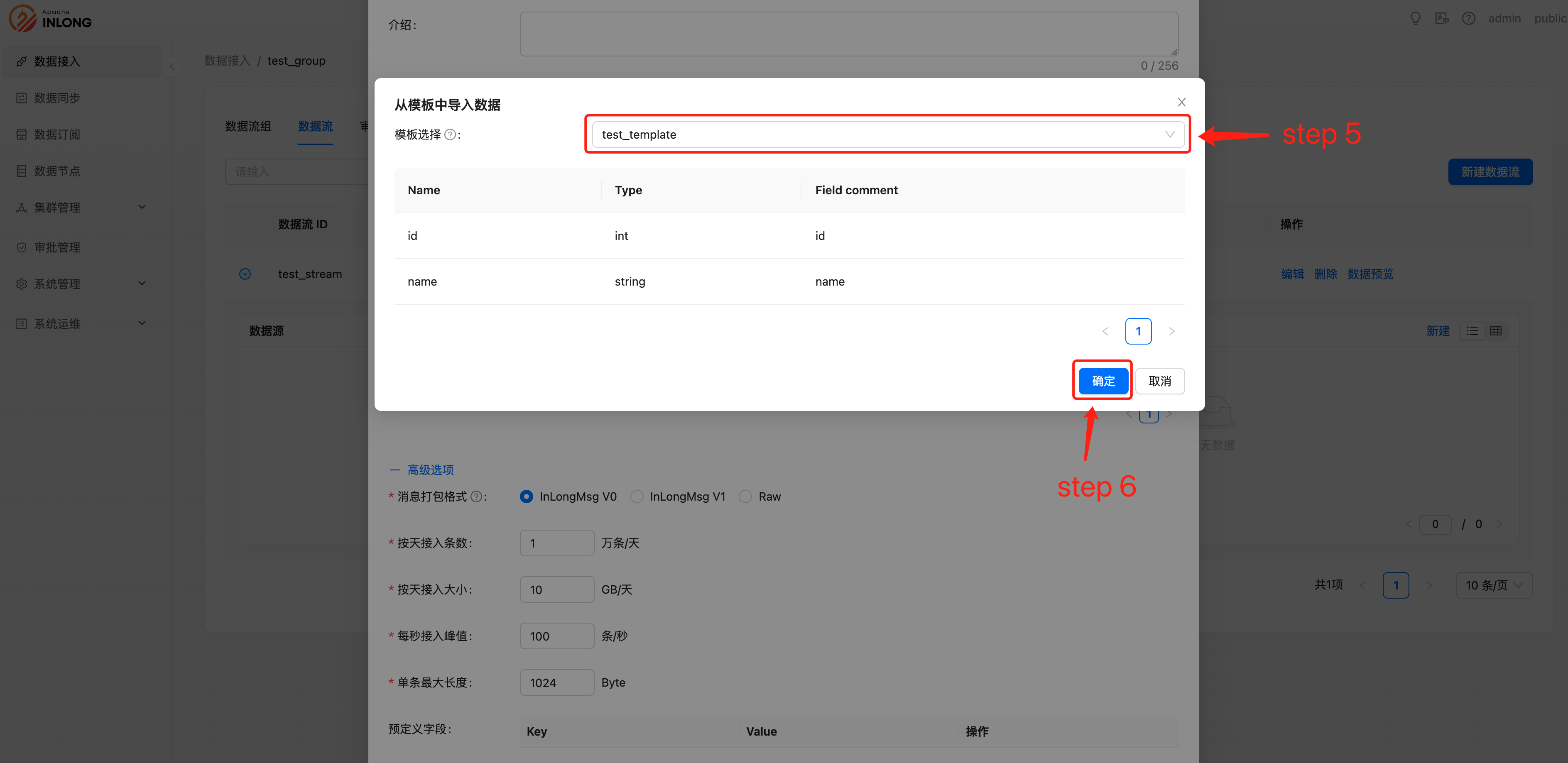The image size is (1568, 763).
Task: Click the Apache InLong logo
Action: 50,18
